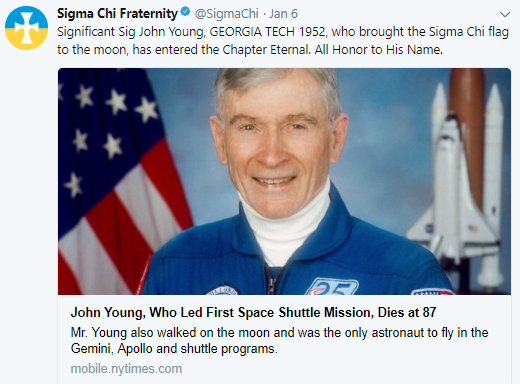Visit the @SigmaChi handle link
Screen dimensions: 520x384
[x=226, y=14]
